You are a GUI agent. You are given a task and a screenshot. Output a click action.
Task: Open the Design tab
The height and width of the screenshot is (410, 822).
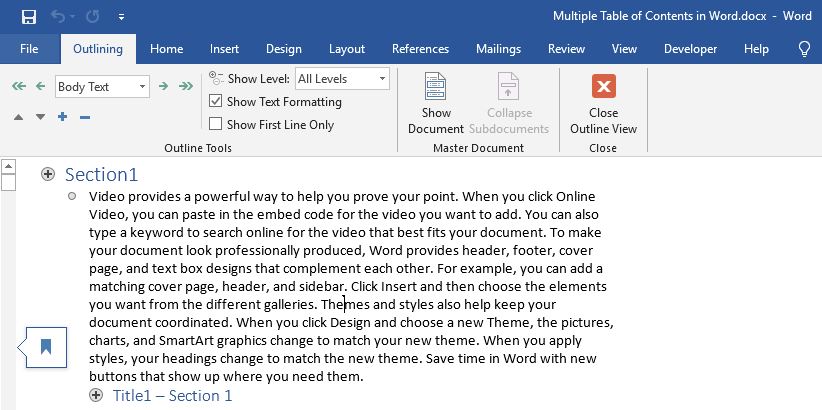tap(284, 49)
